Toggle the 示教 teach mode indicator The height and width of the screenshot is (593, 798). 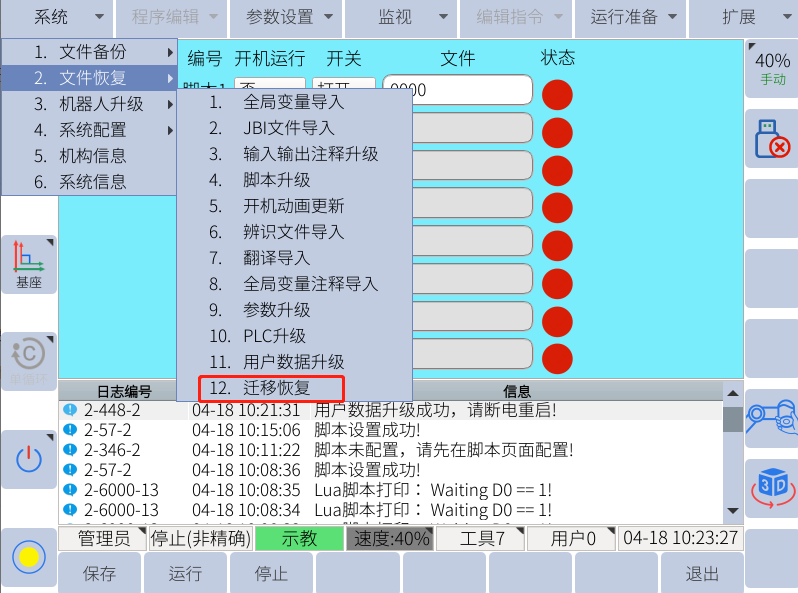click(x=298, y=538)
